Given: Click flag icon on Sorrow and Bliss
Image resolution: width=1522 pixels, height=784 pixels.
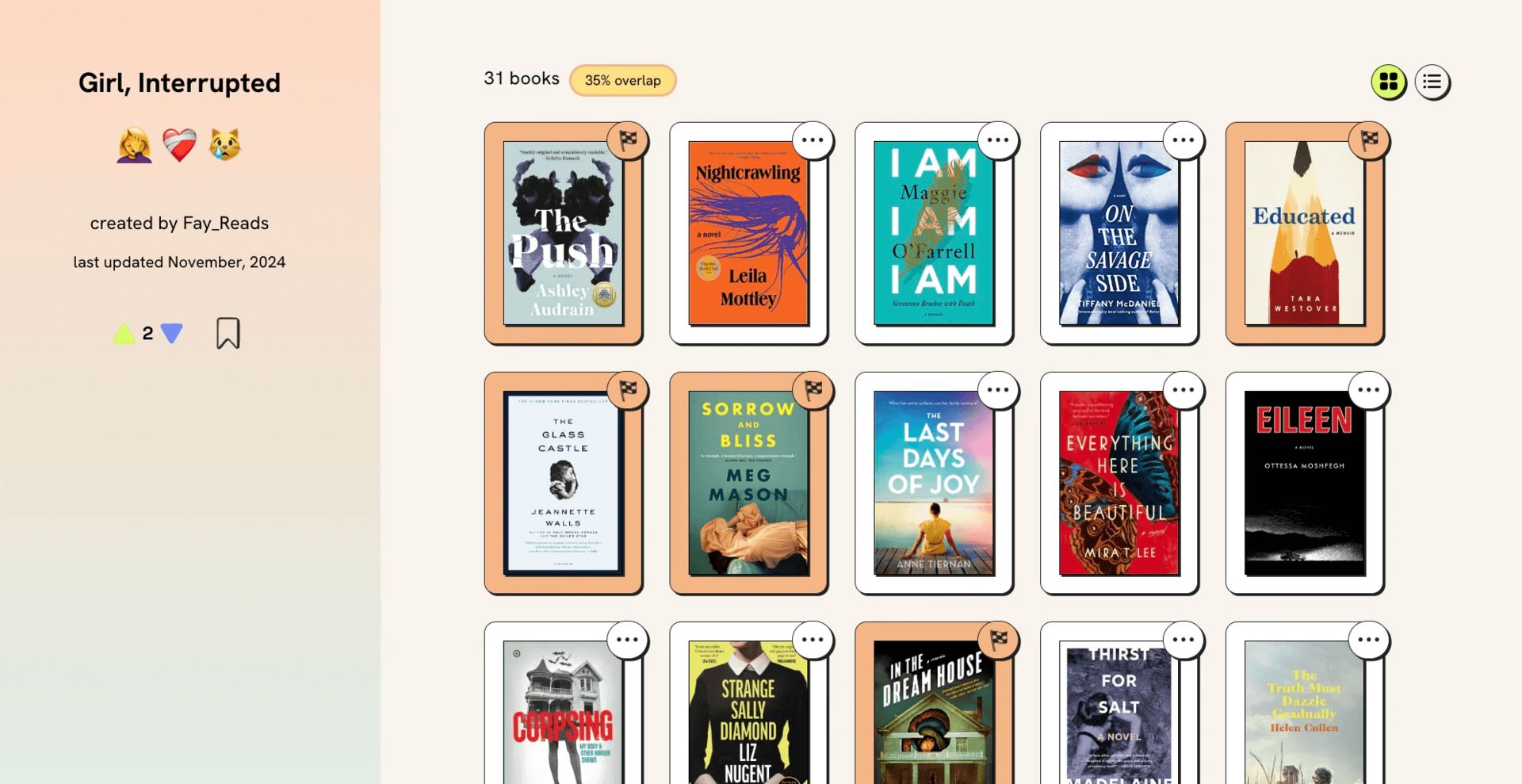Looking at the screenshot, I should click(x=813, y=390).
